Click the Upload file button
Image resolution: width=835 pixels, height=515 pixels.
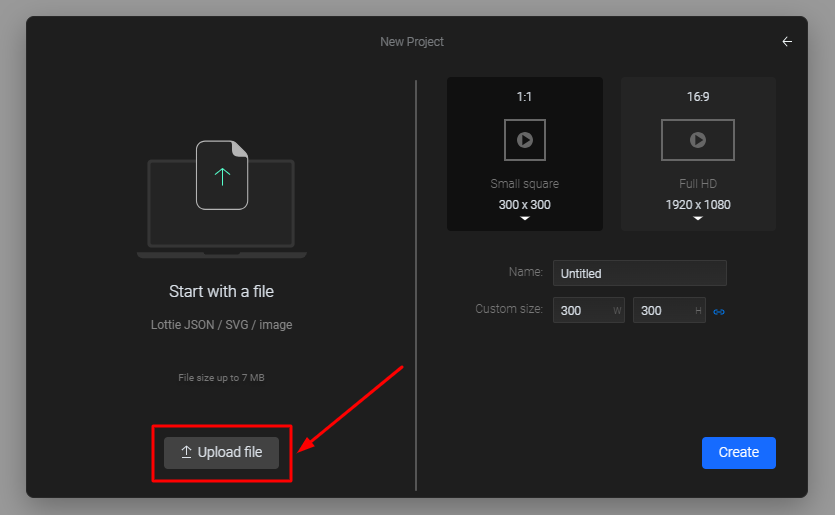[x=222, y=453]
